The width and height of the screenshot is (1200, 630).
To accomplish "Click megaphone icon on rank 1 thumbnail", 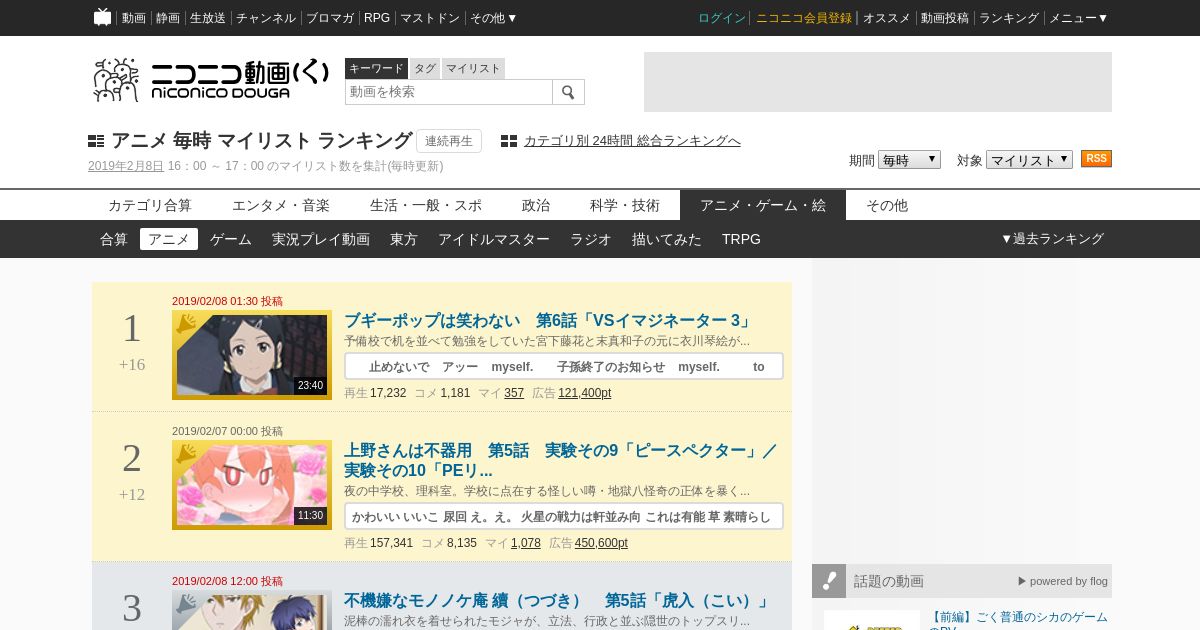I will tap(186, 324).
